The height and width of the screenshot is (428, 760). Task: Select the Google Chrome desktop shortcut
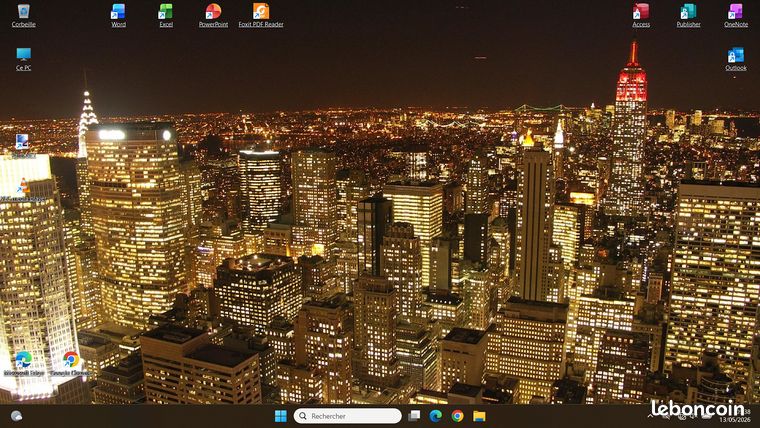tap(71, 364)
